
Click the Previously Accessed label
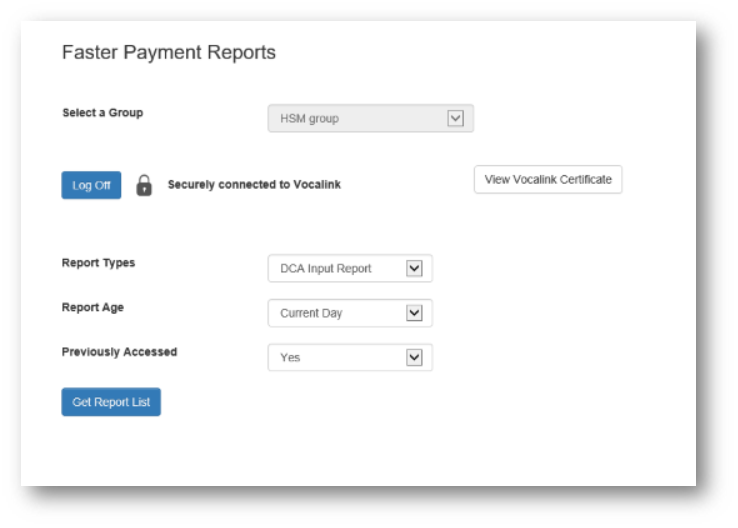119,352
